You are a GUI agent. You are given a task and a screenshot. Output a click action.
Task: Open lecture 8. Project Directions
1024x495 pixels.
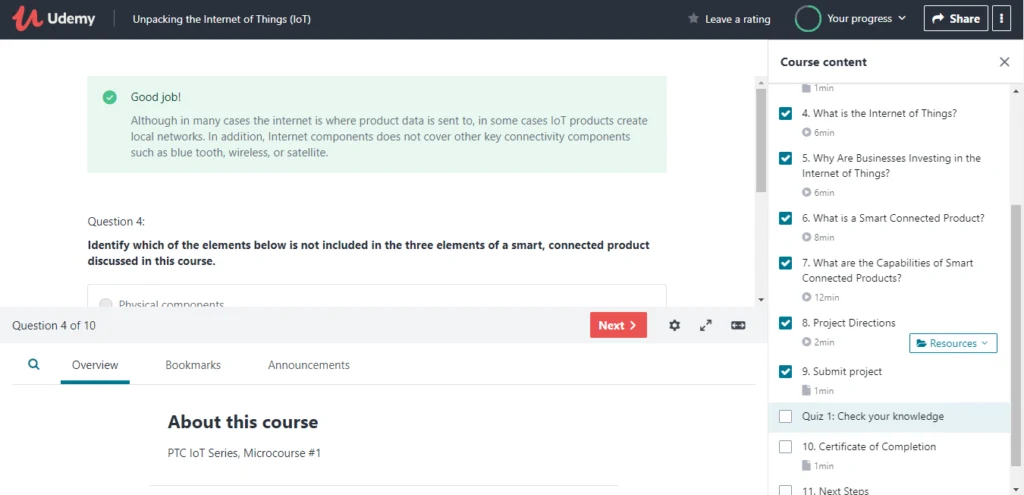pyautogui.click(x=848, y=323)
